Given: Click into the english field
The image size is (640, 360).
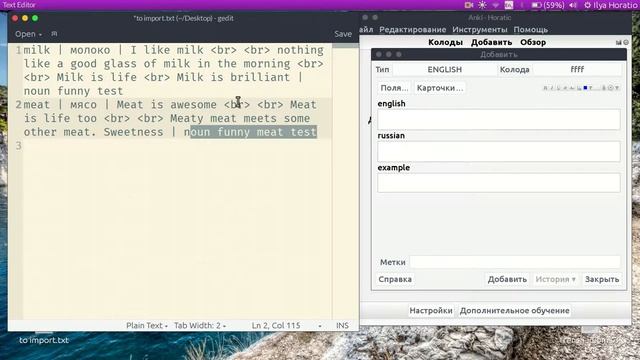Looking at the screenshot, I should click(x=499, y=120).
